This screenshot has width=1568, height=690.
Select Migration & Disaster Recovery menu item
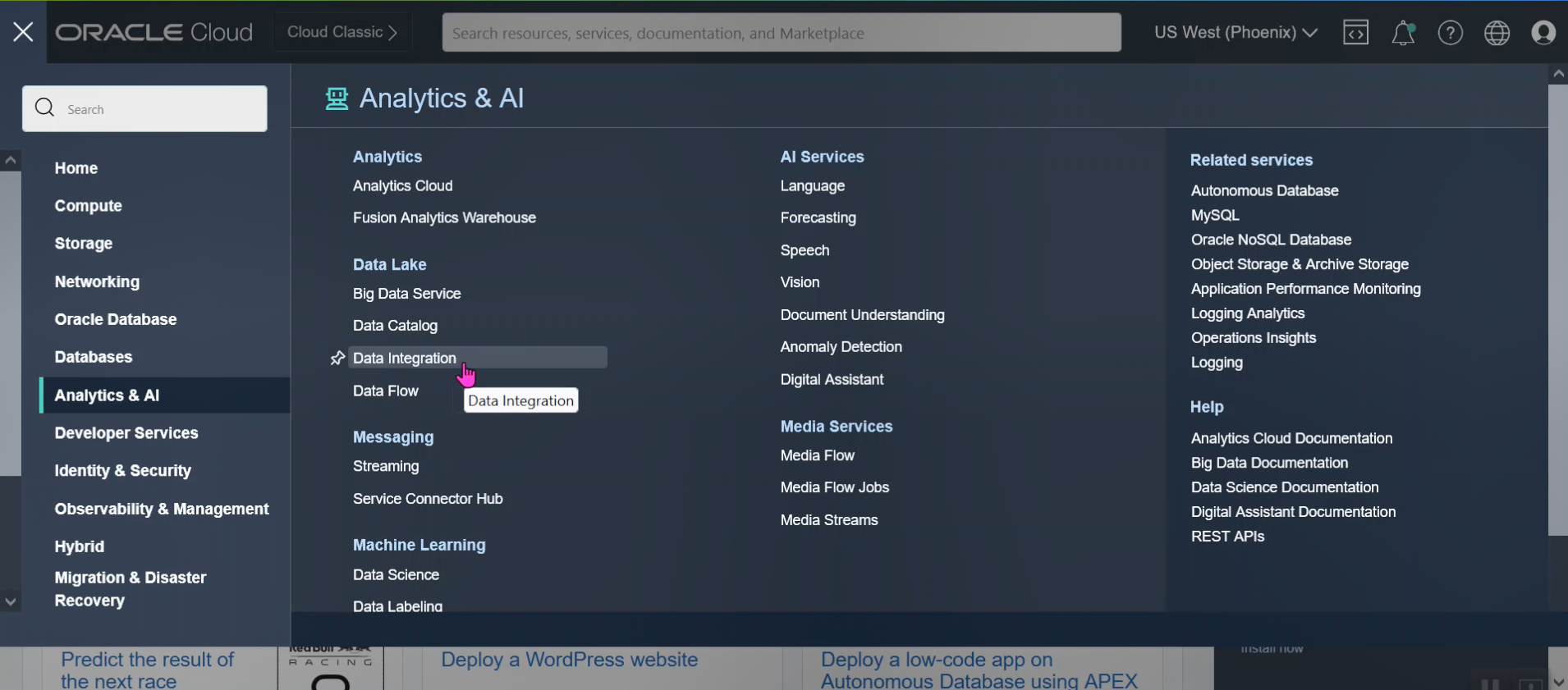131,589
